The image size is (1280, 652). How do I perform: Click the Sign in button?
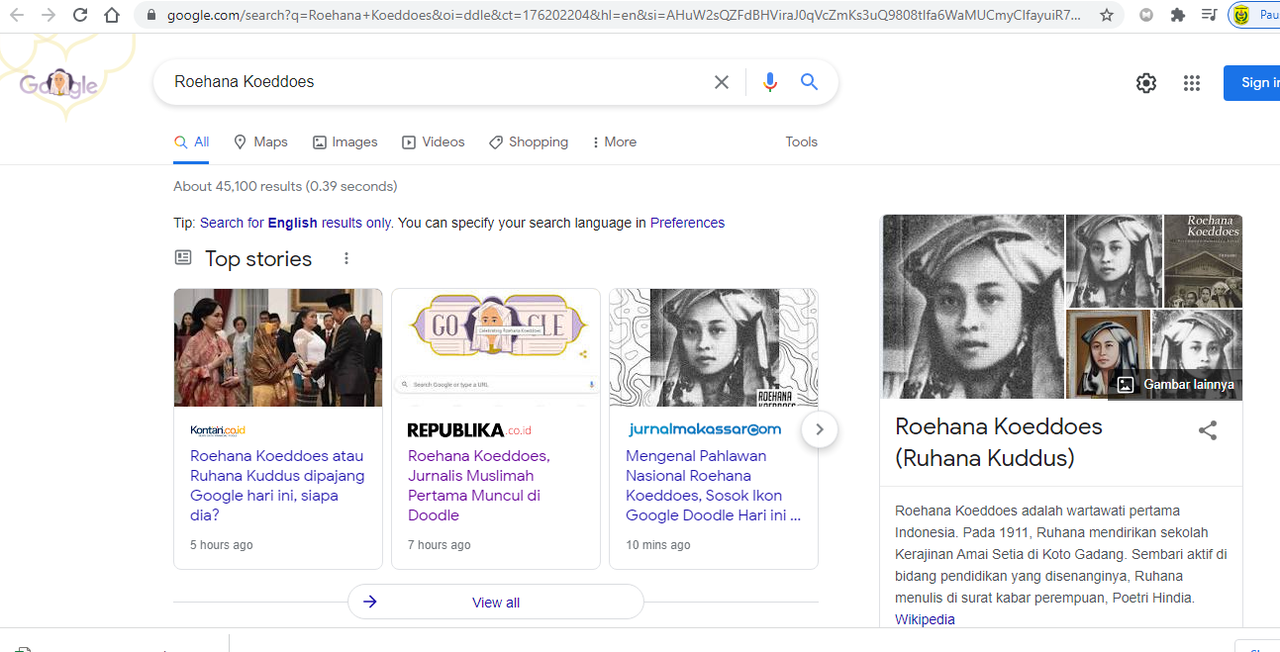point(1252,83)
